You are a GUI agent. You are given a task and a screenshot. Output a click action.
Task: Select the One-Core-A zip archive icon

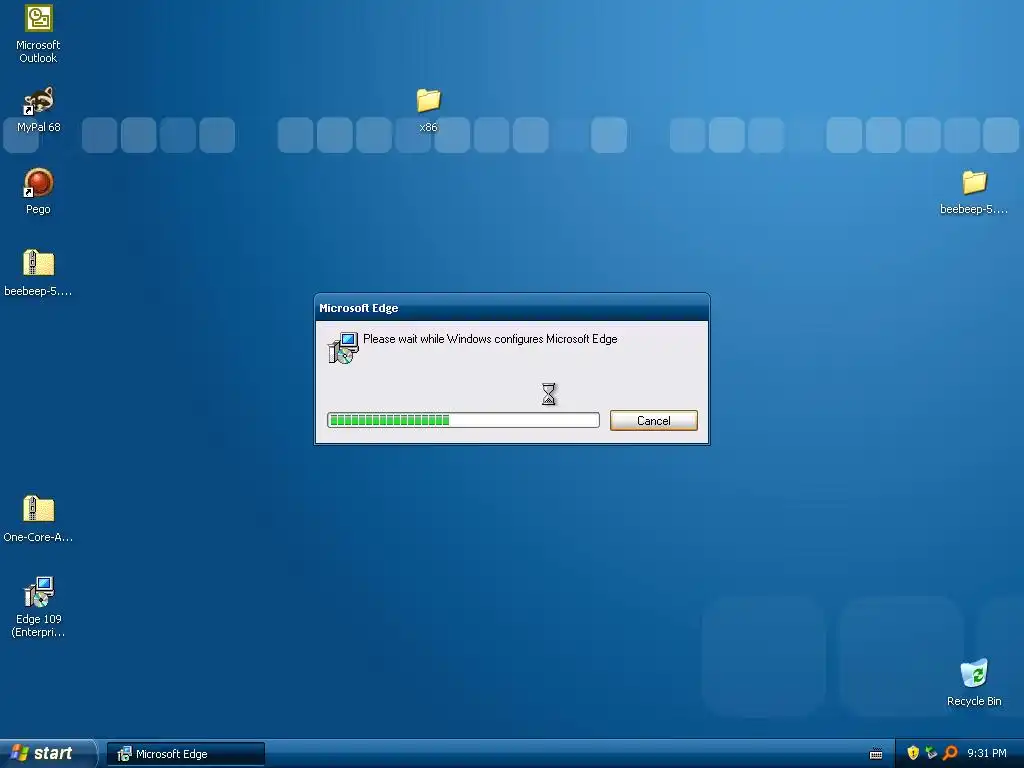pos(38,519)
